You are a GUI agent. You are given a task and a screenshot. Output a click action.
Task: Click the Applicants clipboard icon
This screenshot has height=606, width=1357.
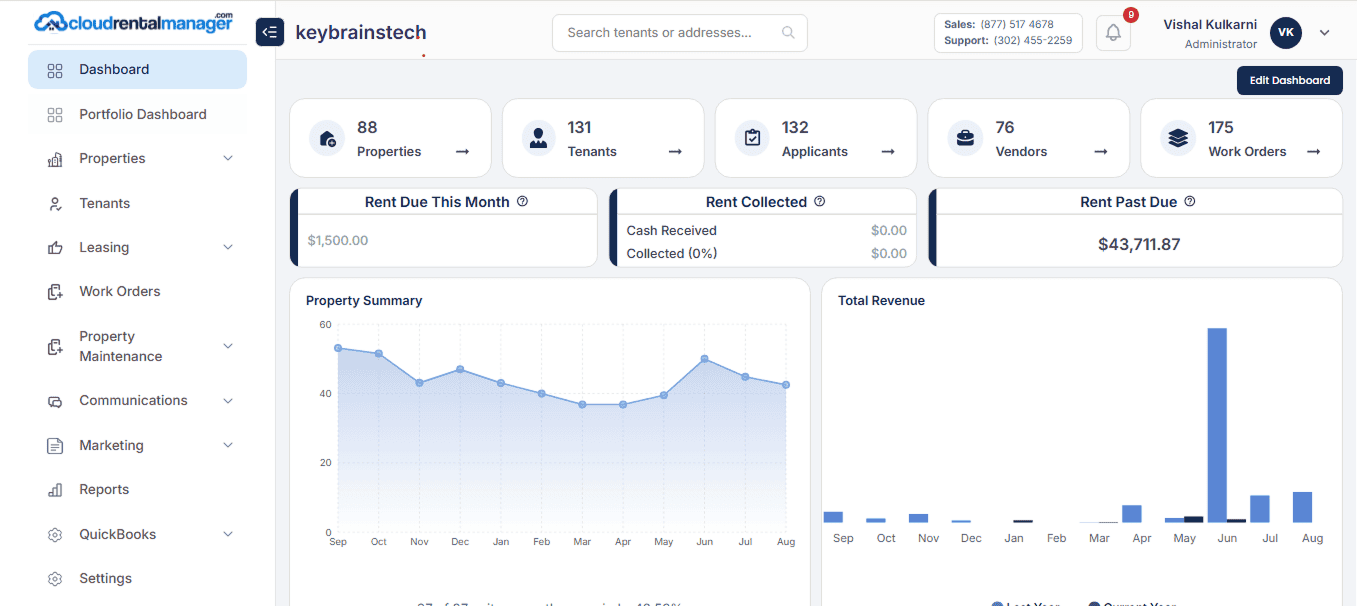coord(752,138)
